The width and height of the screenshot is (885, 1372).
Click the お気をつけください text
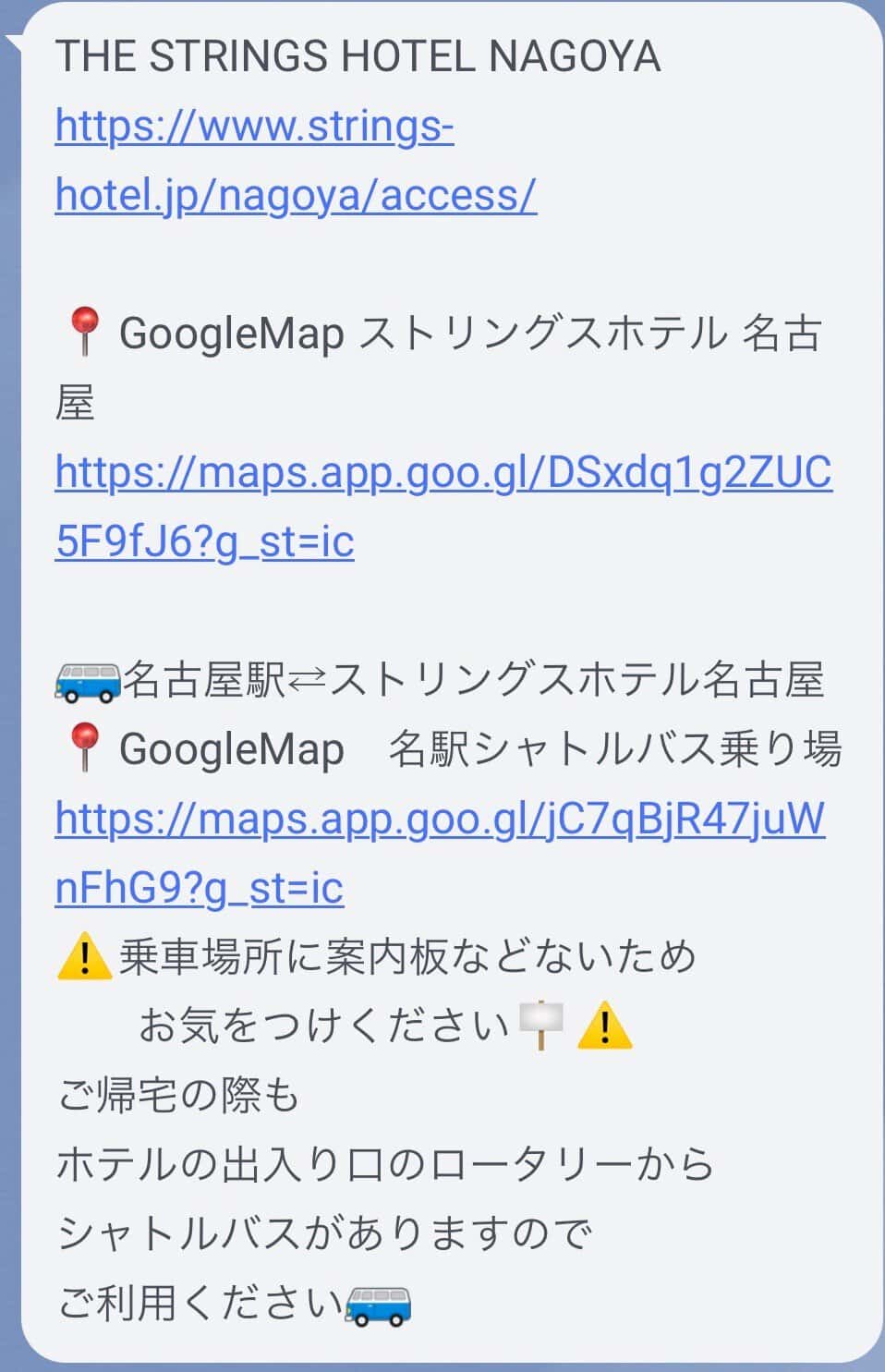[x=323, y=1026]
